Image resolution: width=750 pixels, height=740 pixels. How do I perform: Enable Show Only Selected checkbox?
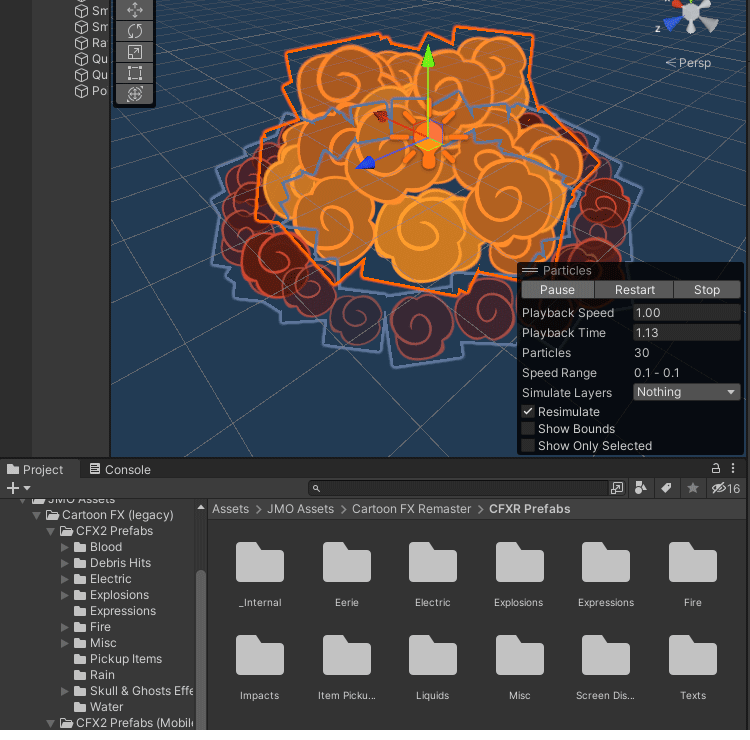pyautogui.click(x=528, y=446)
